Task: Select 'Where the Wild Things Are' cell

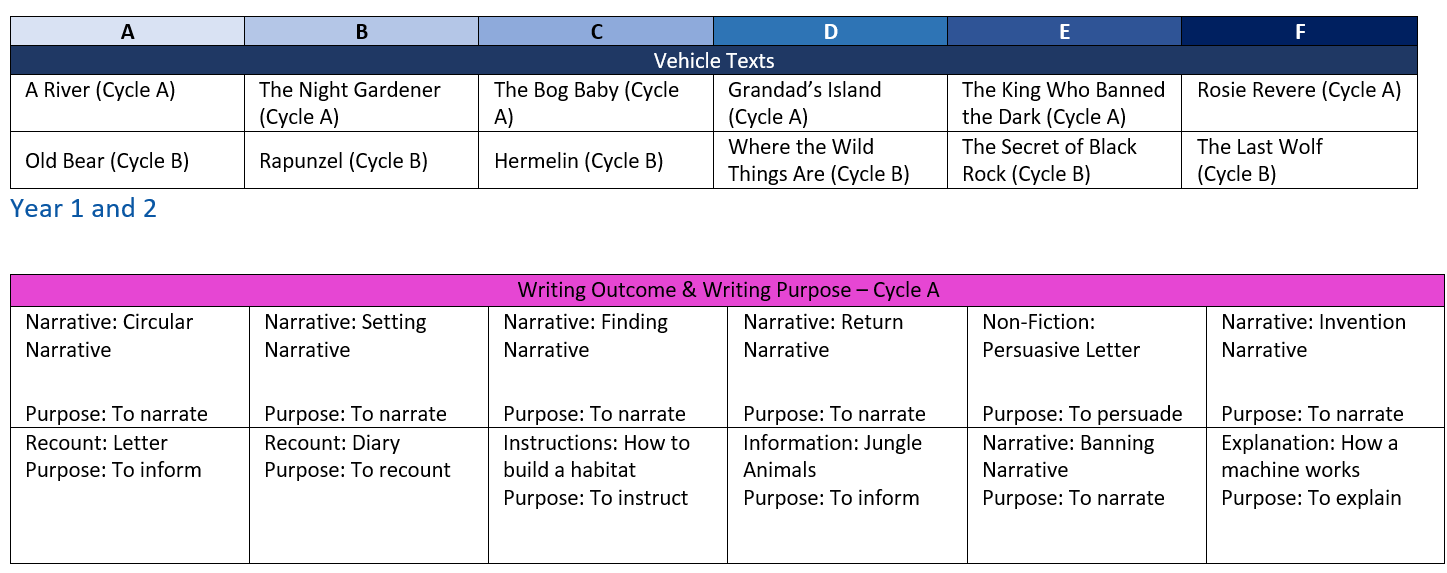Action: (x=818, y=160)
